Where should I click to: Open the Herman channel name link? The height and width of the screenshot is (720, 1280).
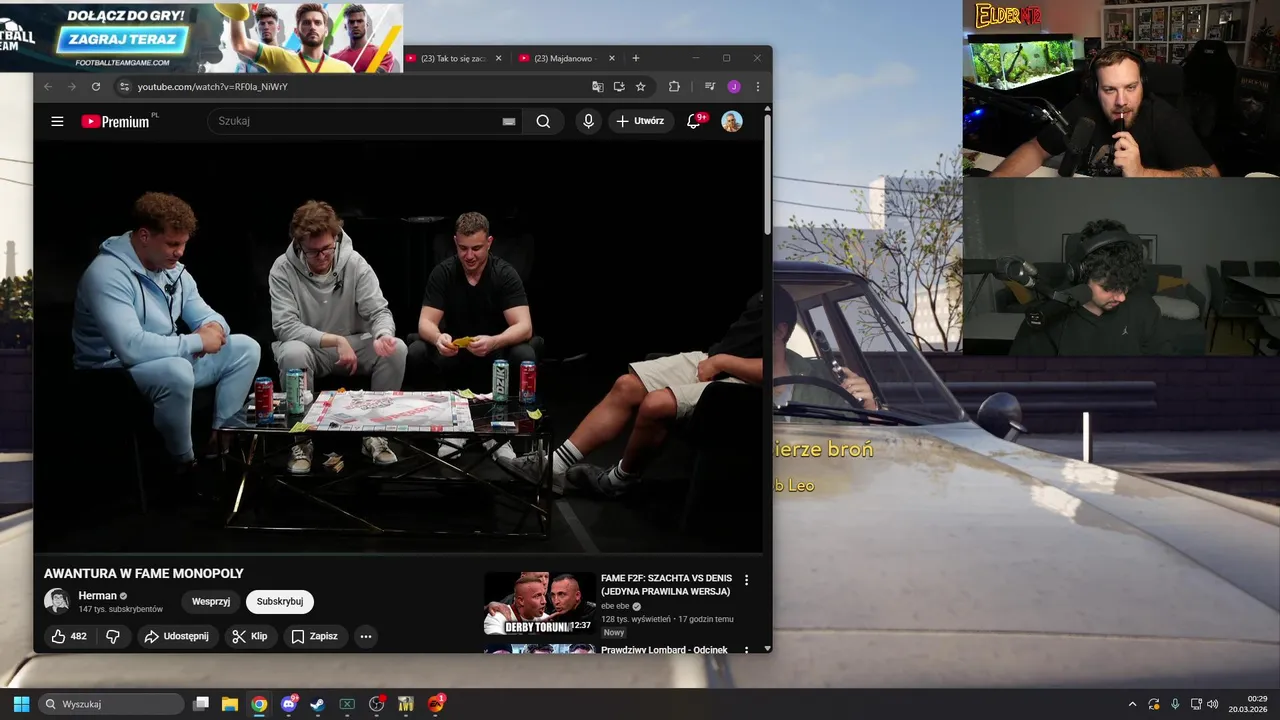(98, 595)
